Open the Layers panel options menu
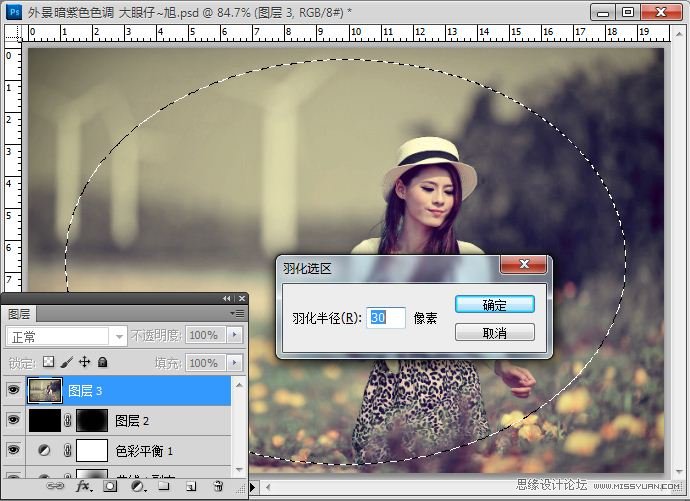 pyautogui.click(x=237, y=314)
